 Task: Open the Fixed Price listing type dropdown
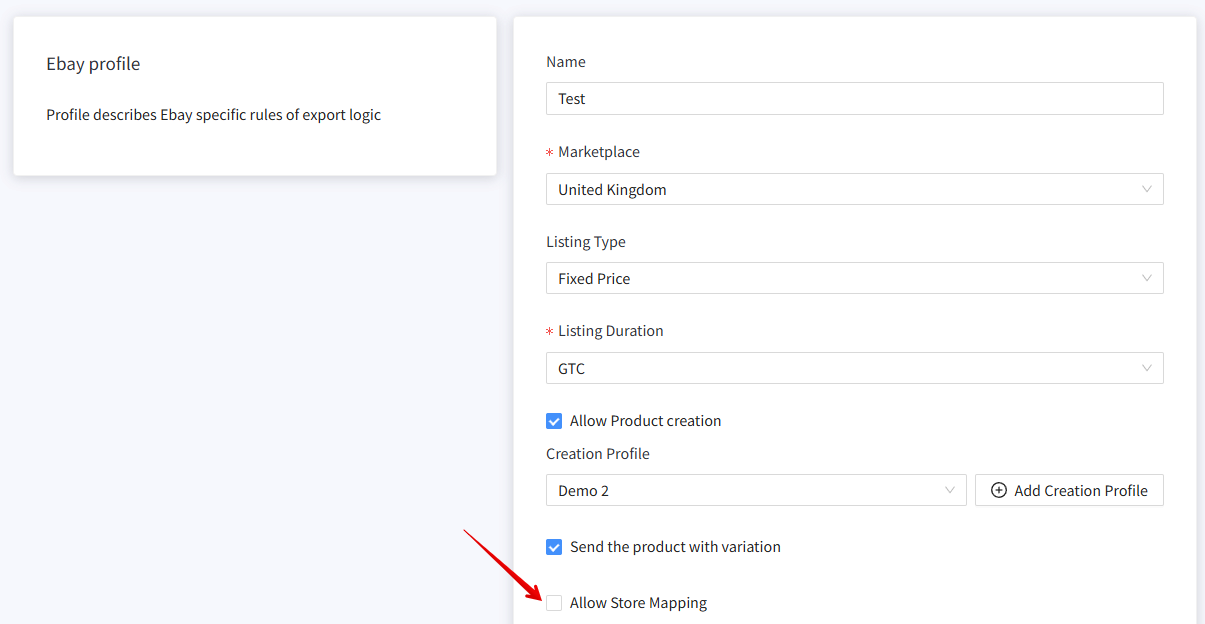(x=855, y=278)
